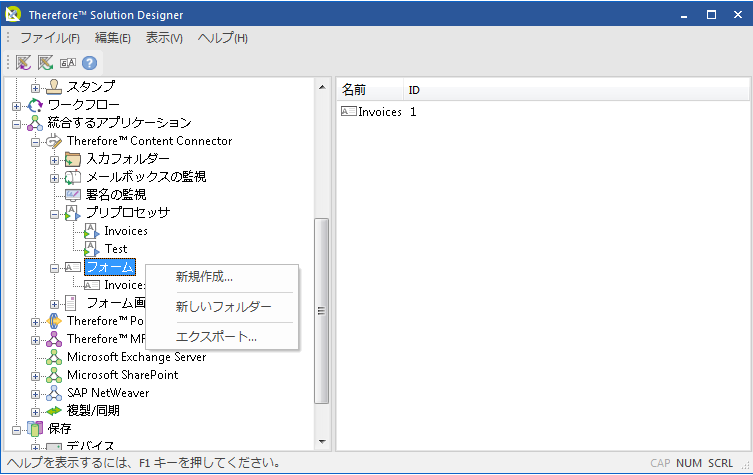This screenshot has height=475, width=753.
Task: Click the Invoices row icon in right list
Action: tap(348, 111)
